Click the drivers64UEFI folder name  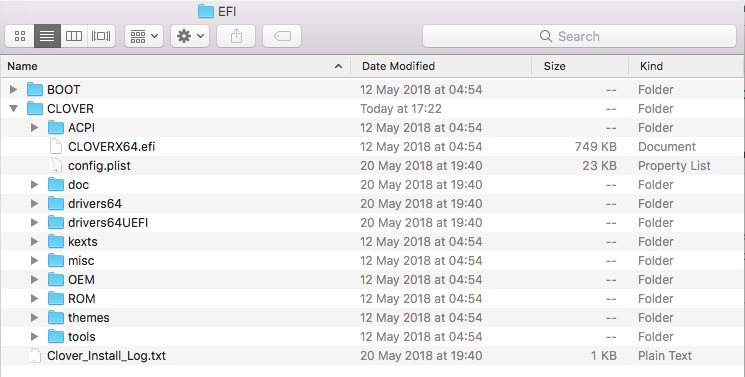point(108,222)
